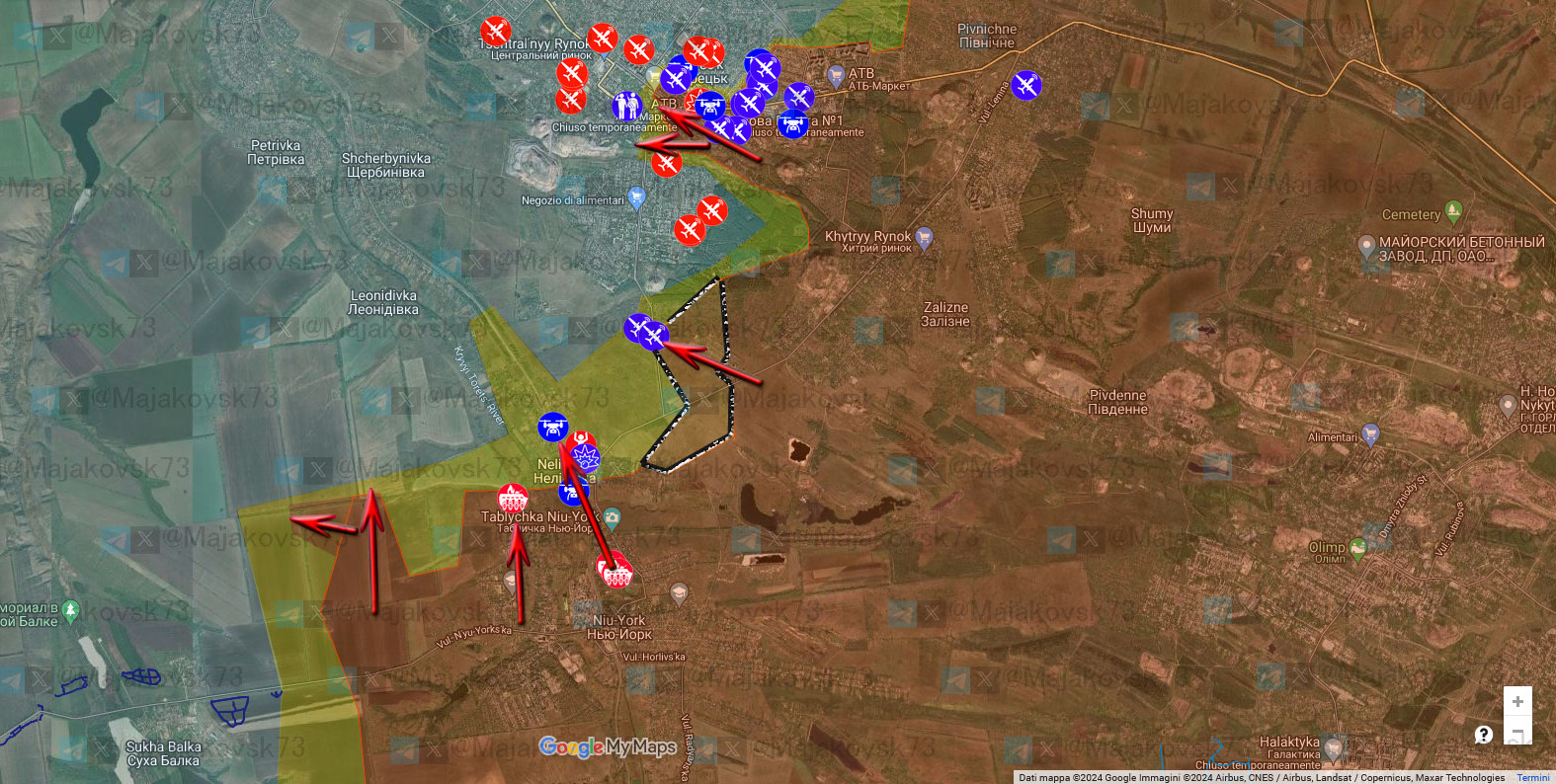This screenshot has height=784, width=1556.
Task: Open the concrete plant location pin
Action: (1366, 245)
